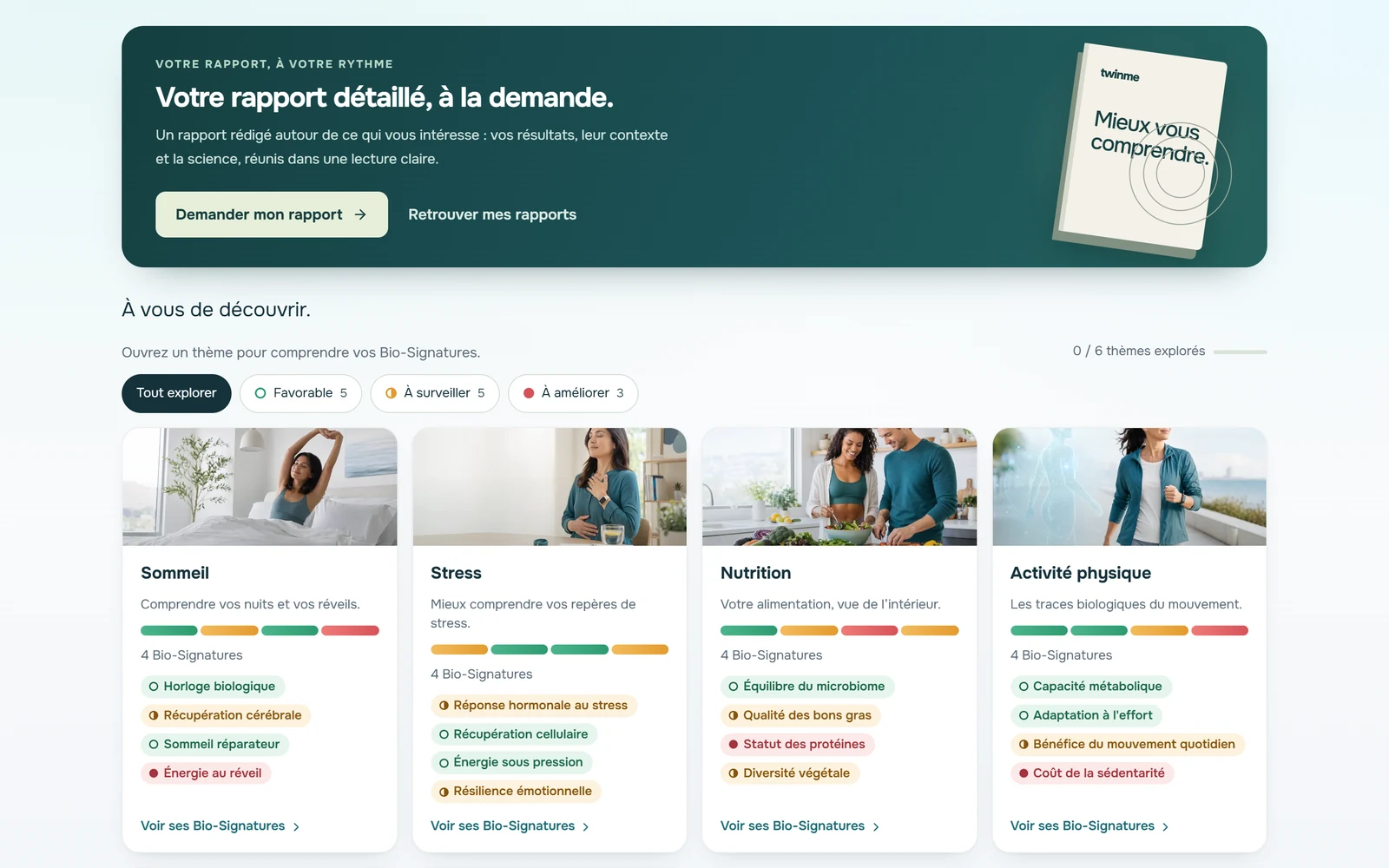1389x868 pixels.
Task: Filter themes by Favorable
Action: tap(300, 393)
